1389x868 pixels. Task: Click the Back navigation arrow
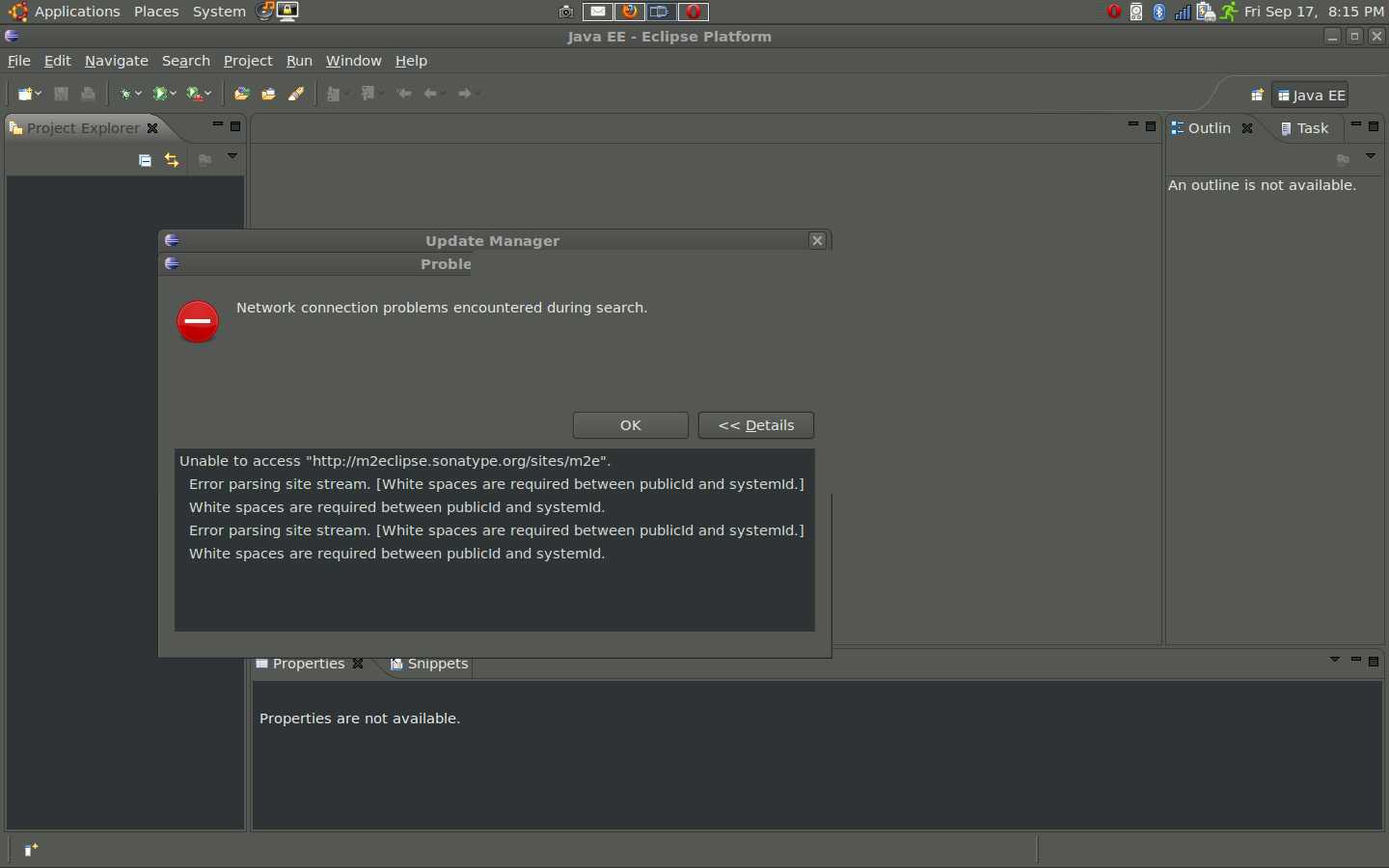(430, 94)
